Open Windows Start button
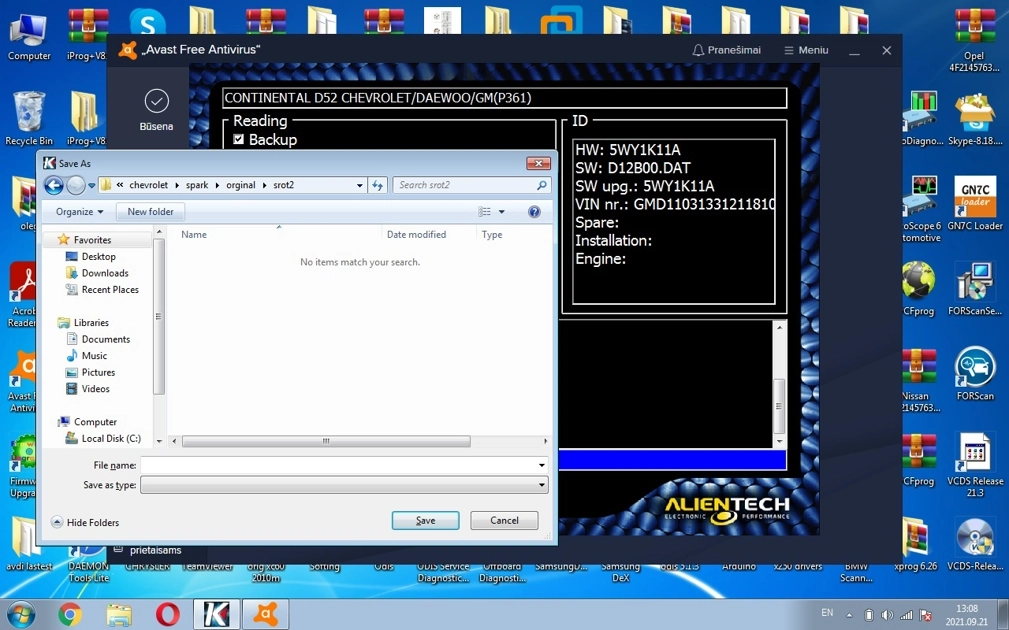The width and height of the screenshot is (1009, 630). [x=20, y=615]
